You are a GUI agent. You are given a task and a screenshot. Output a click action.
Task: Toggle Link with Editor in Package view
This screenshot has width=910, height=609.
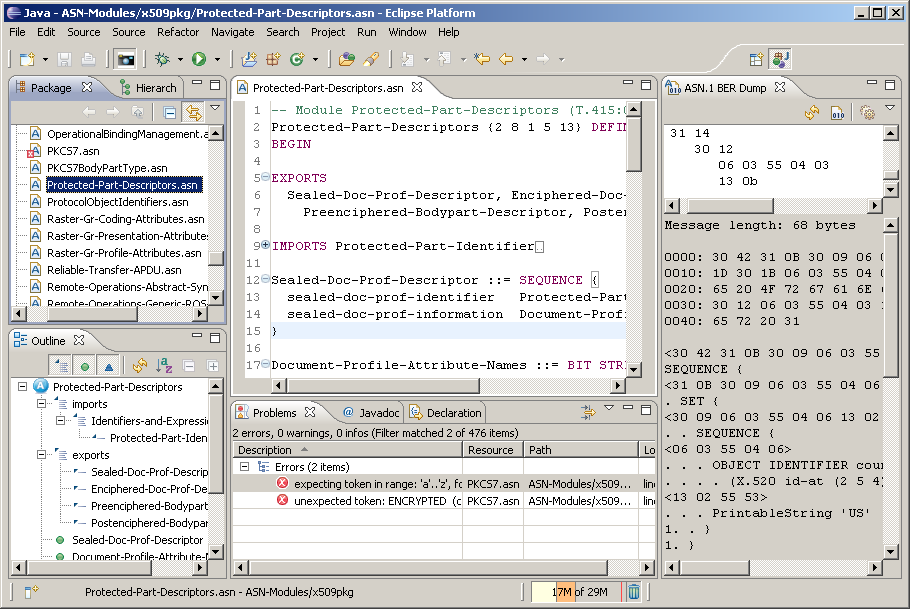[193, 113]
